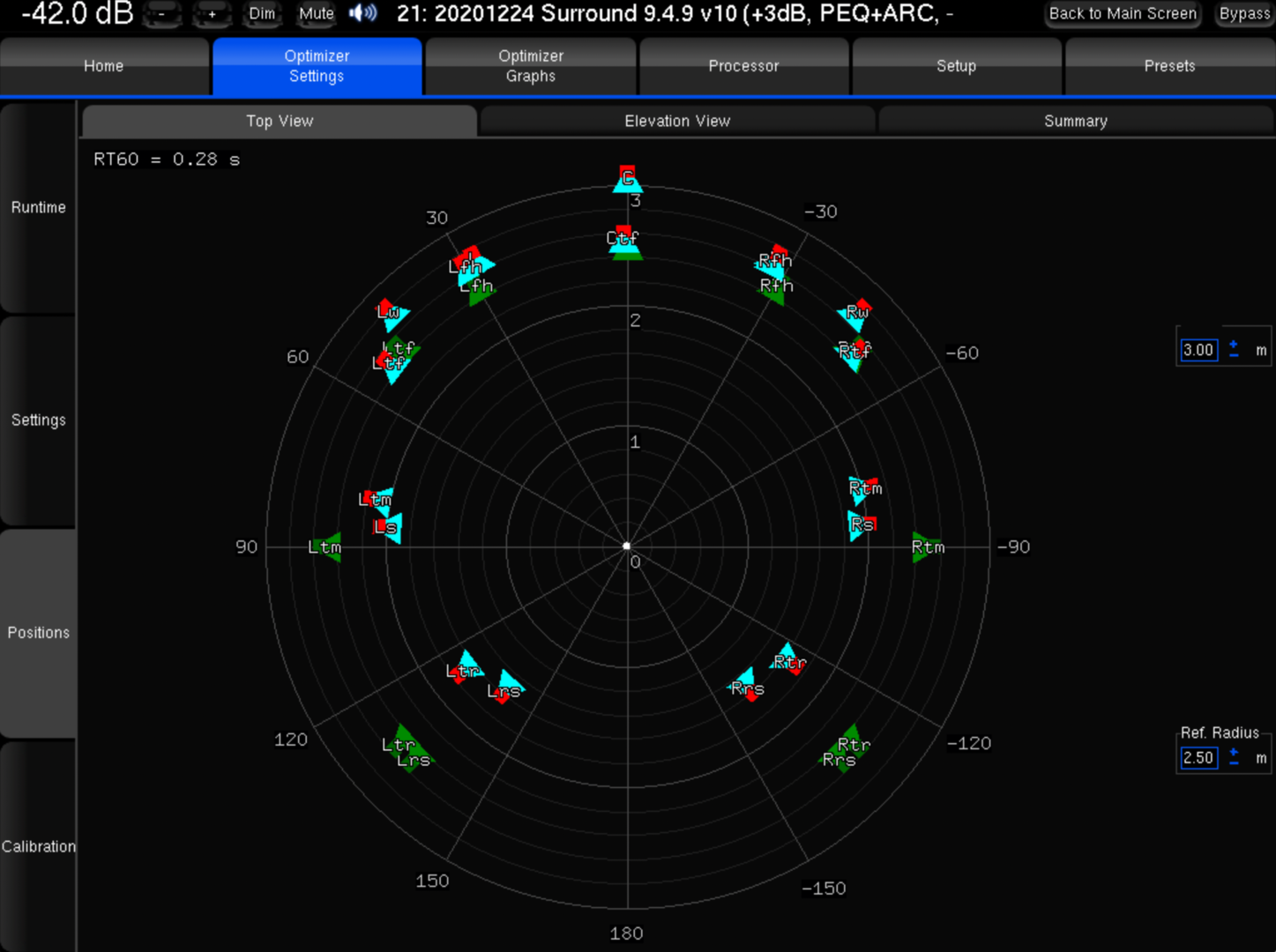Select the cyan Rtm speaker marker
The height and width of the screenshot is (952, 1276).
coord(863,489)
